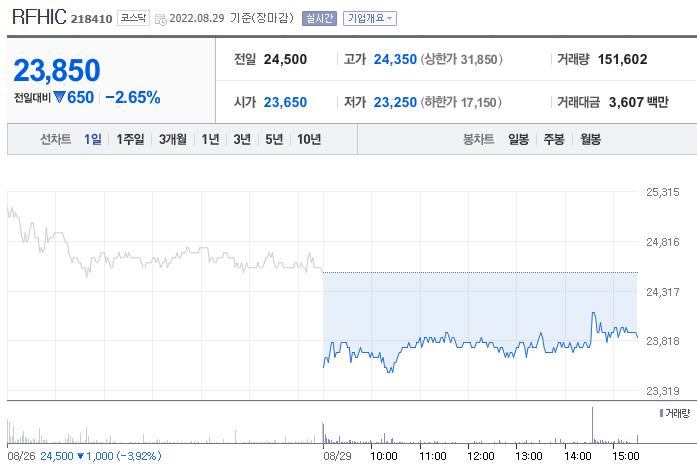
Task: Select the 1주일 line chart tab
Action: click(x=130, y=140)
